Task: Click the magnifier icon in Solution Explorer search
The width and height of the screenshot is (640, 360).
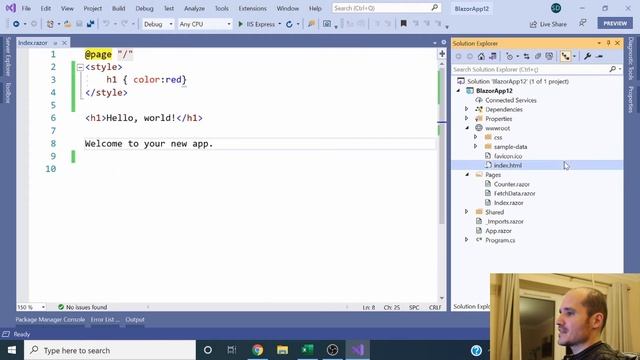Action: tap(612, 69)
